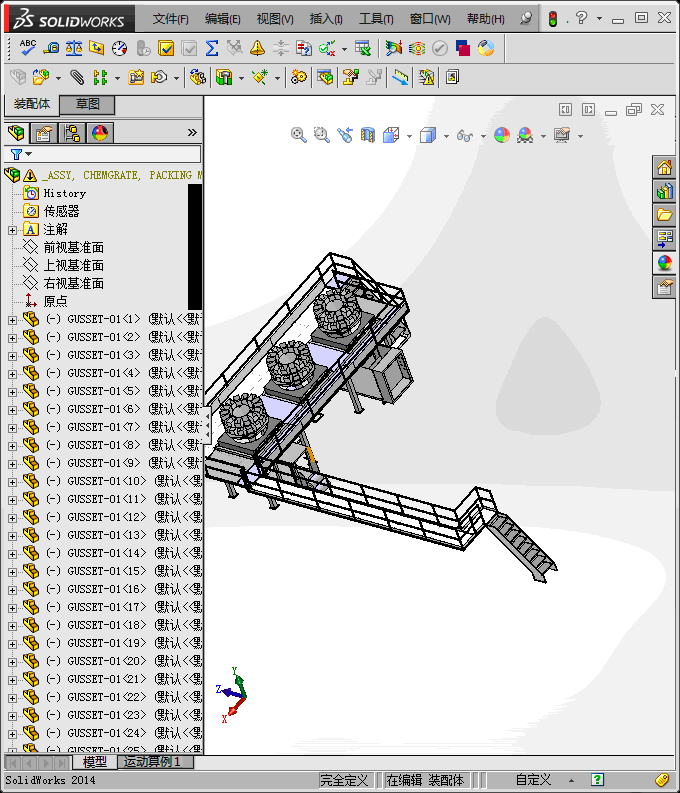
Task: Open the Performance Evaluation gauge icon
Action: [120, 48]
